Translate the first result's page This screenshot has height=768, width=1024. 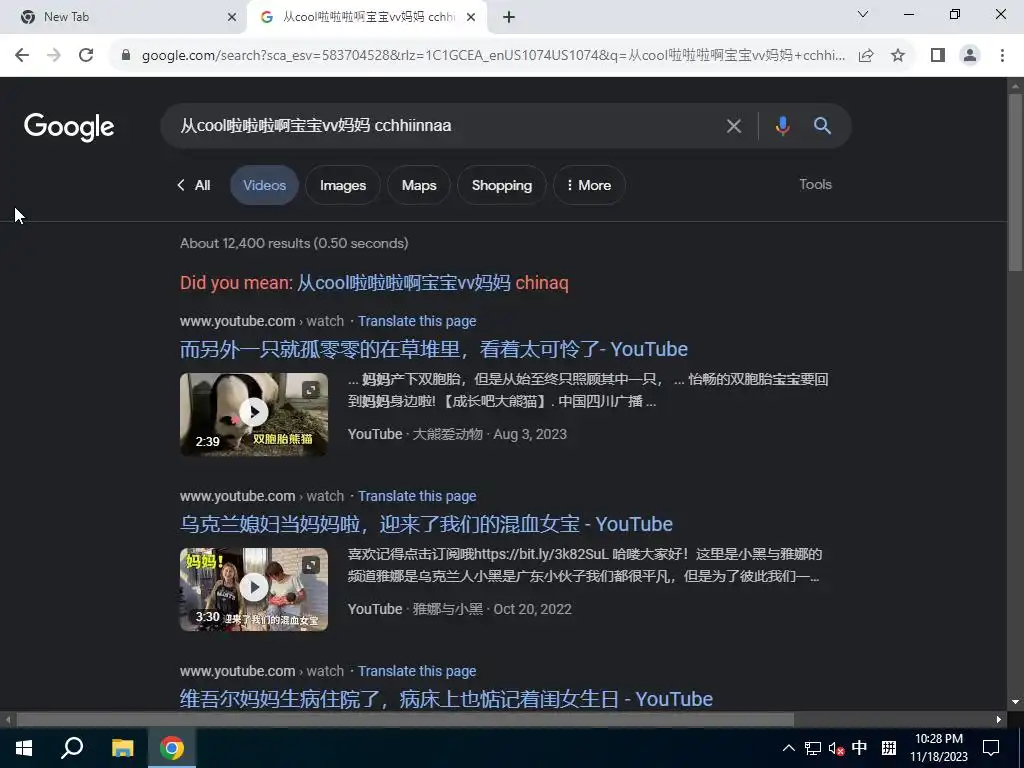click(x=417, y=321)
